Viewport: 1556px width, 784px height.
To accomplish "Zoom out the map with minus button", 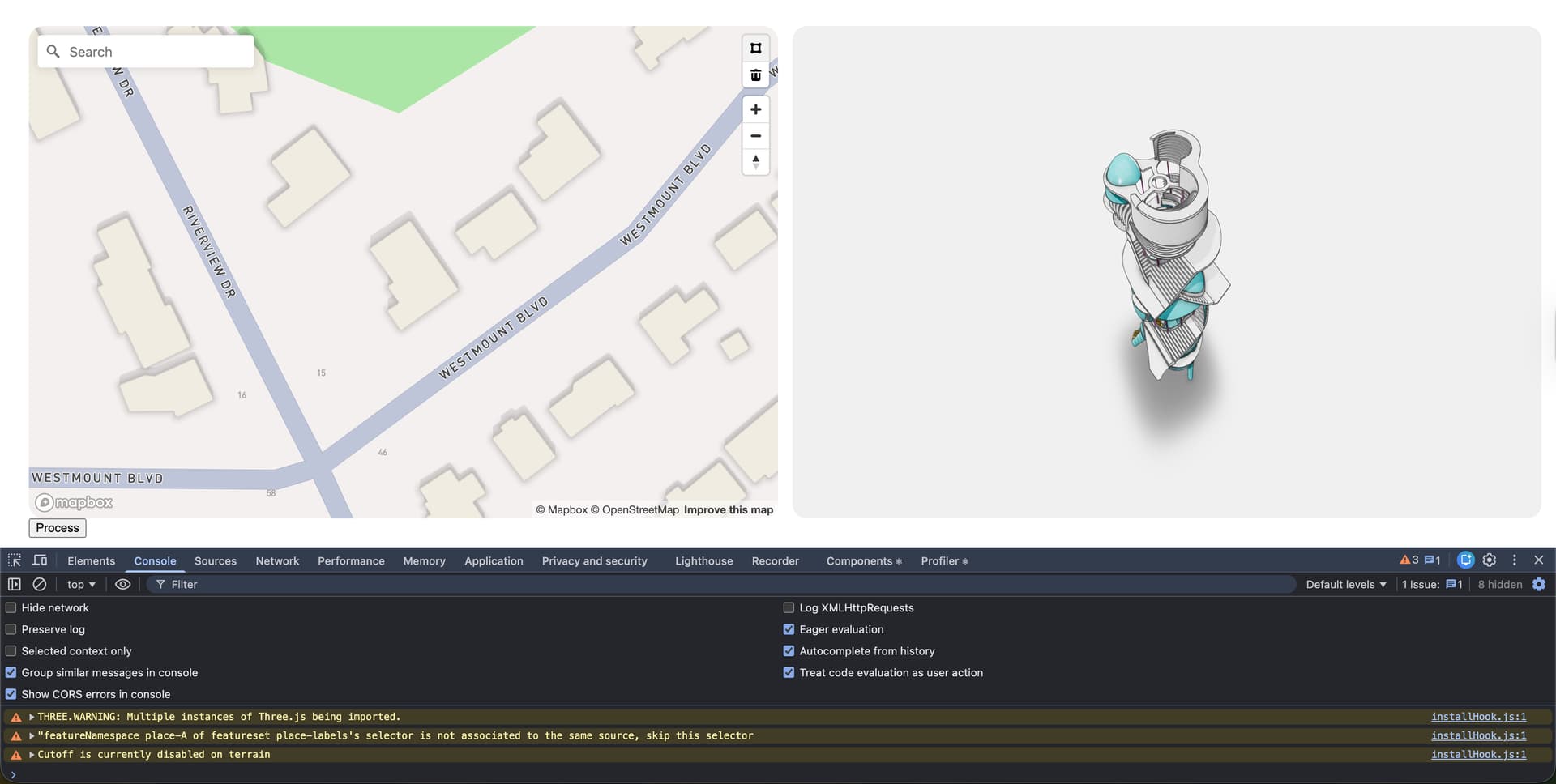I will coord(755,136).
